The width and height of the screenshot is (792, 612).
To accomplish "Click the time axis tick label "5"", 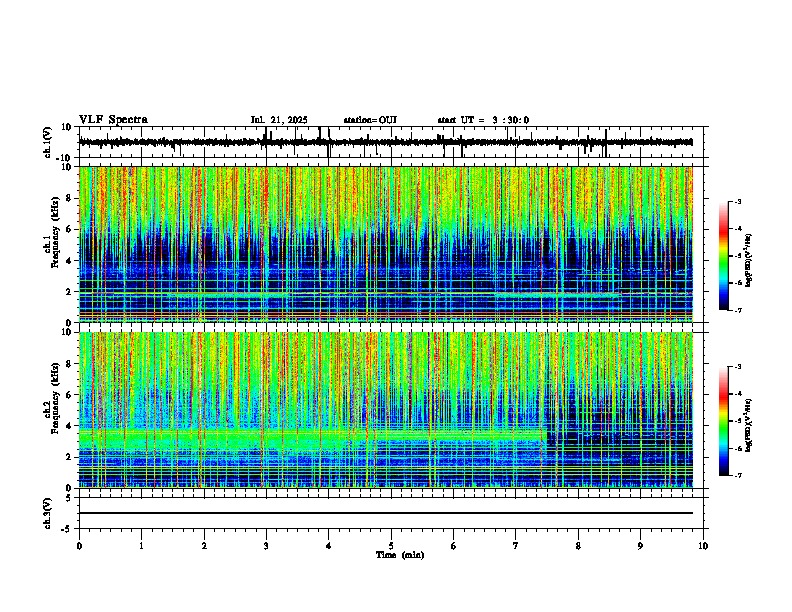I will (391, 546).
